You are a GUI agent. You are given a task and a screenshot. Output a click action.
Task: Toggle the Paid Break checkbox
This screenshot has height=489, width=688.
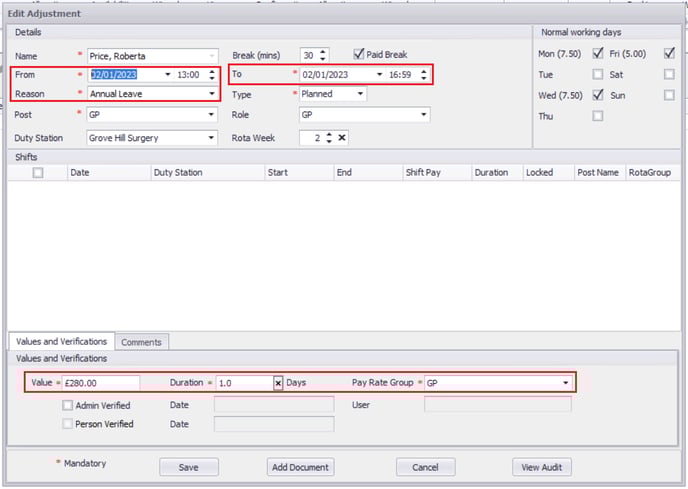coord(360,54)
